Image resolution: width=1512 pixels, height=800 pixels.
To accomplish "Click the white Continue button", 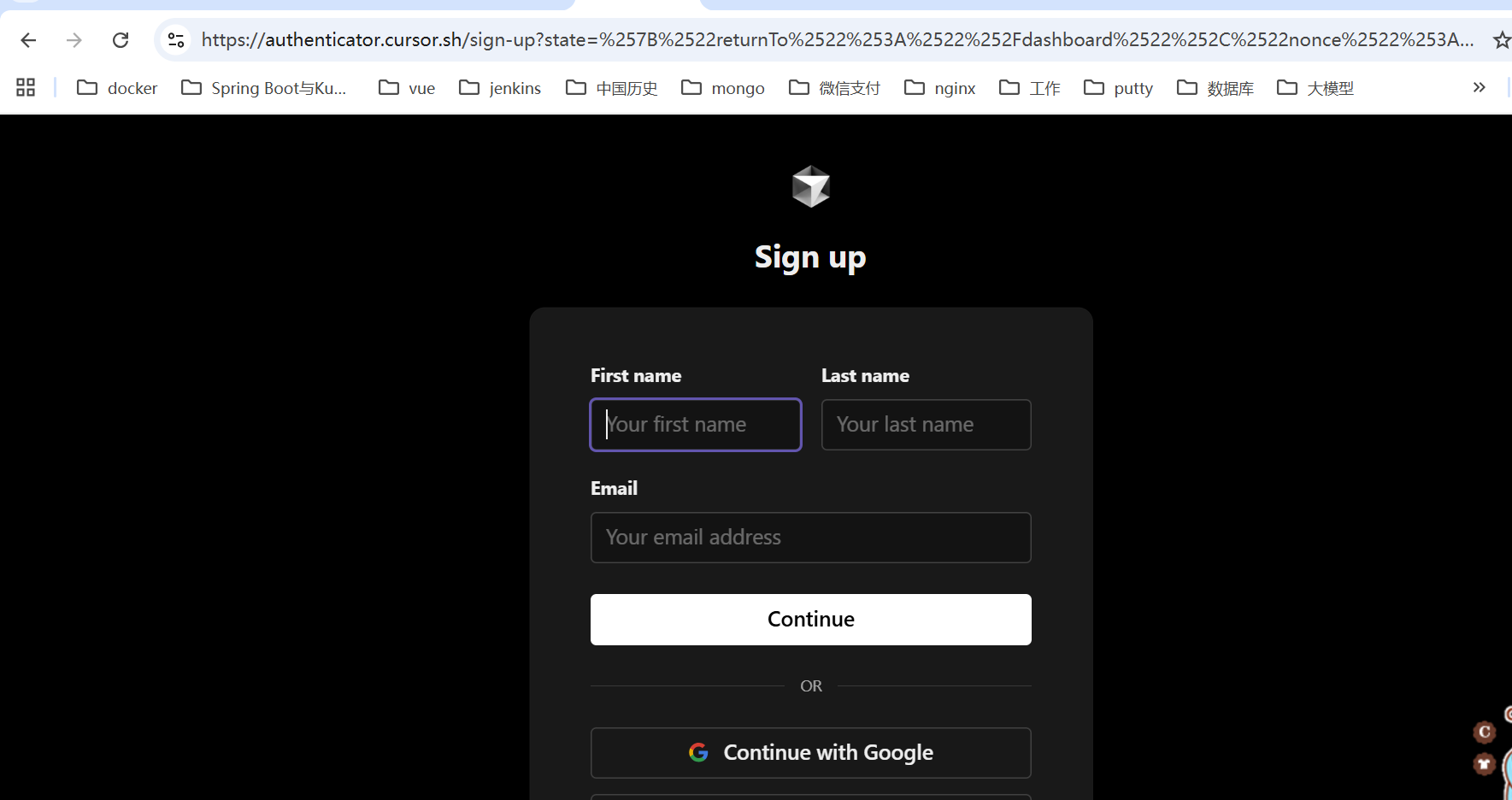I will point(811,620).
